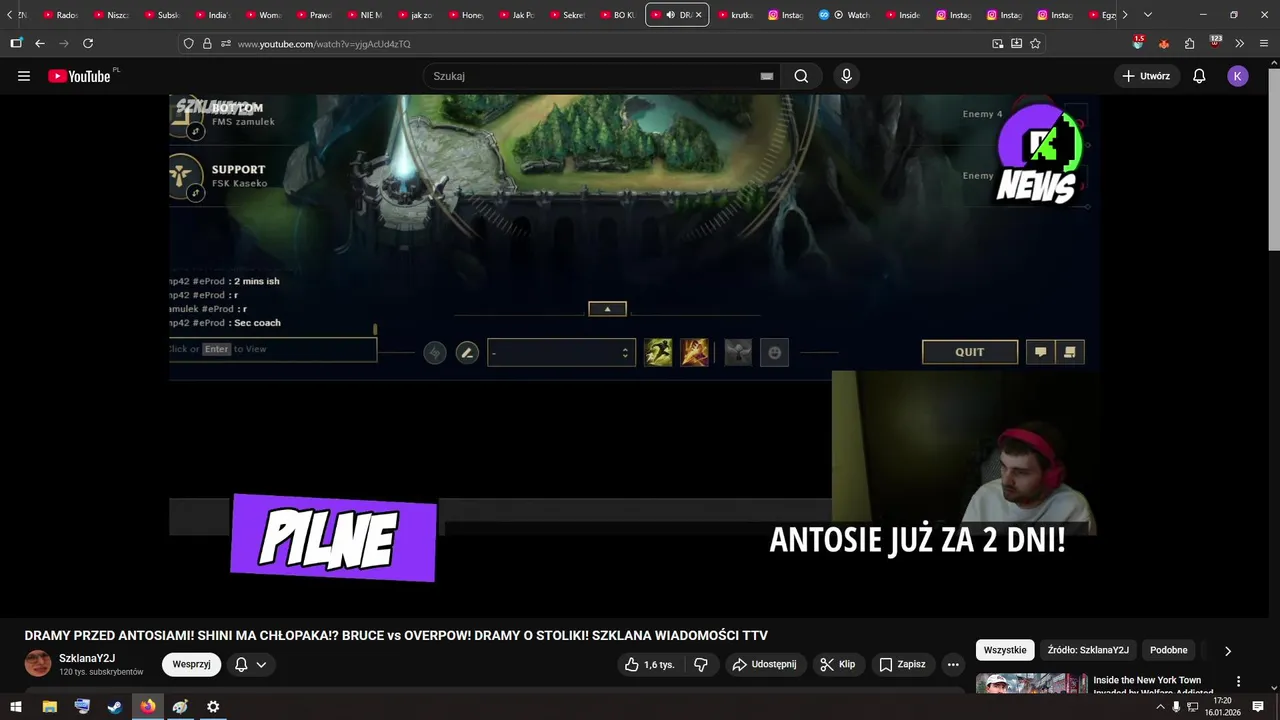The height and width of the screenshot is (720, 1280).
Task: Open the Firefox application menu
Action: point(1264,43)
